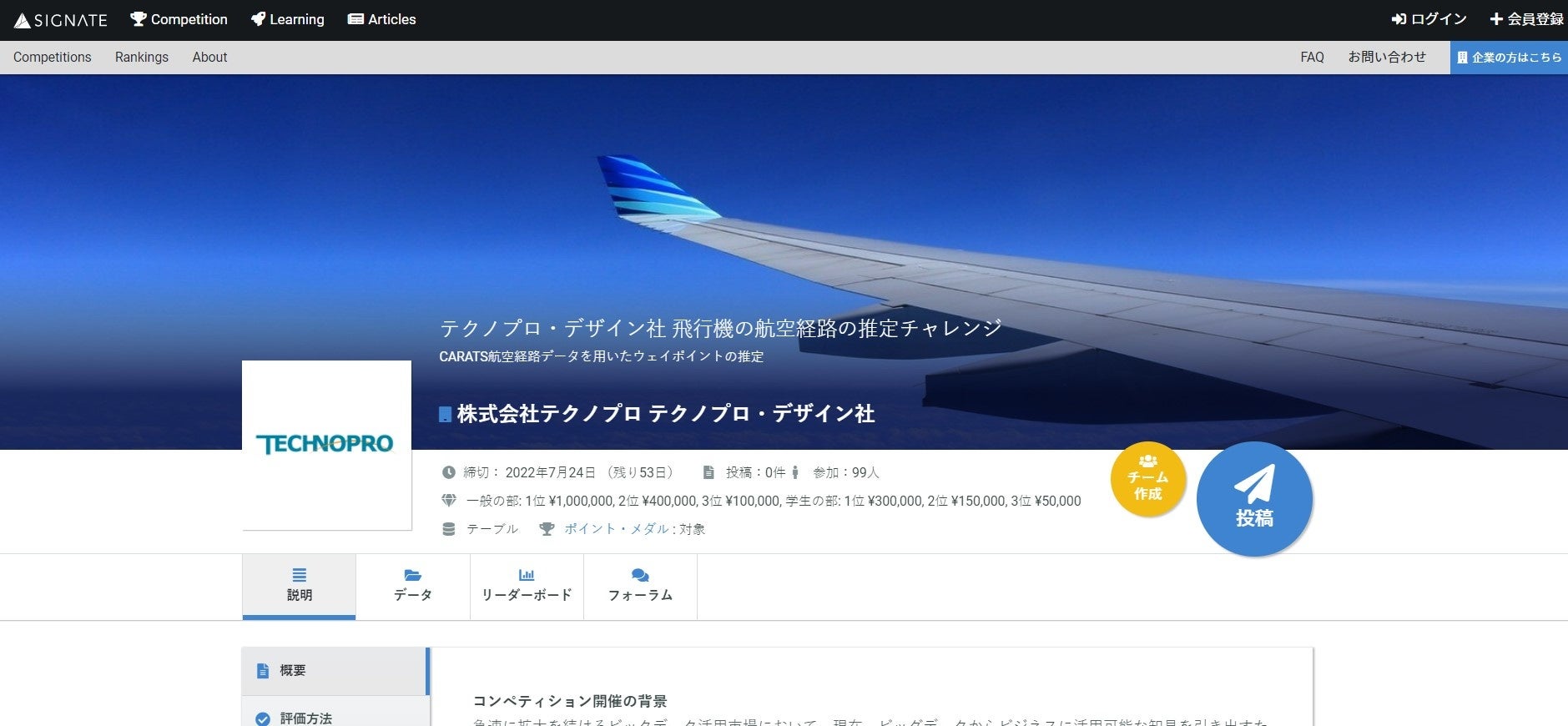Open the About page link
The height and width of the screenshot is (726, 1568).
point(209,57)
